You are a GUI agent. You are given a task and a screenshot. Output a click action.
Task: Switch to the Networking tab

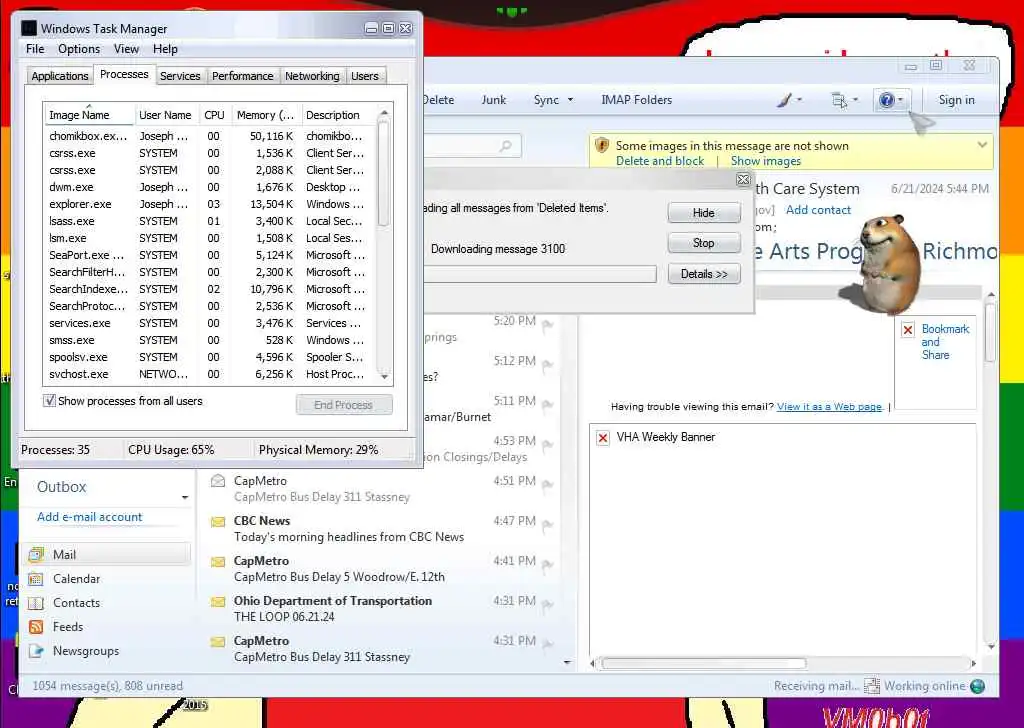(x=312, y=76)
